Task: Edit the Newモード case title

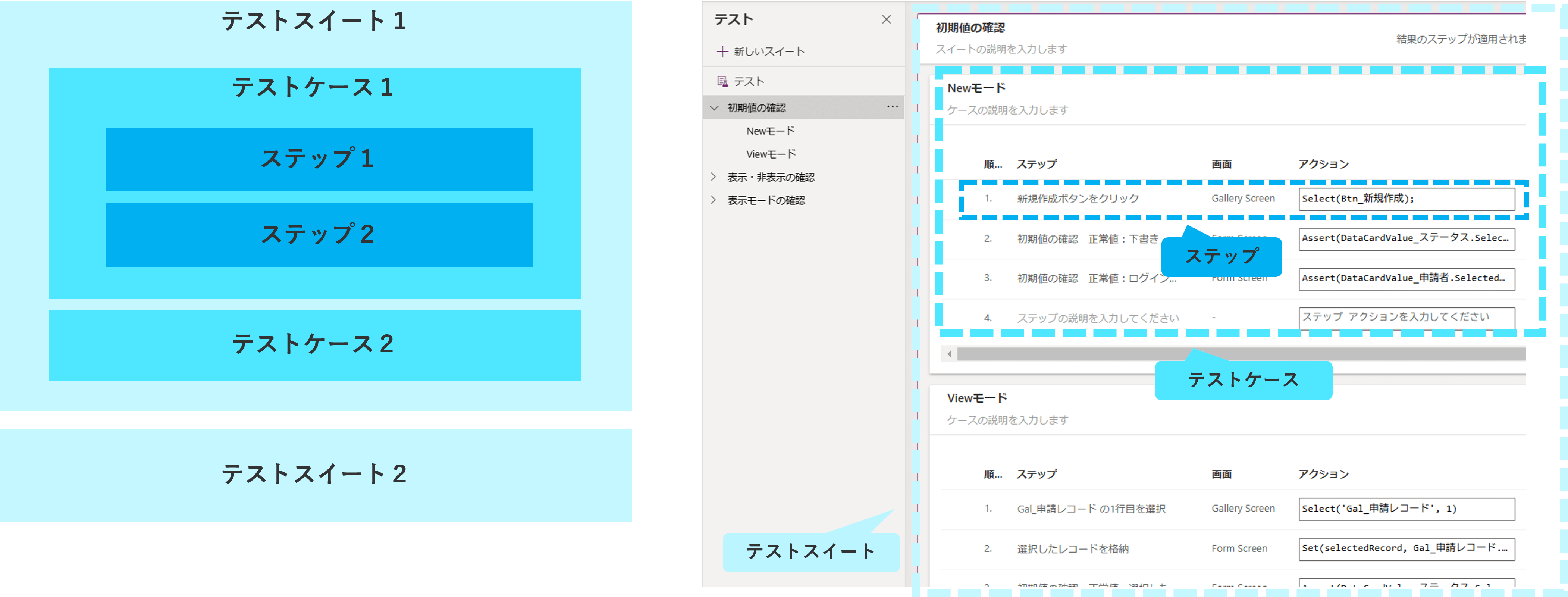Action: (x=976, y=88)
